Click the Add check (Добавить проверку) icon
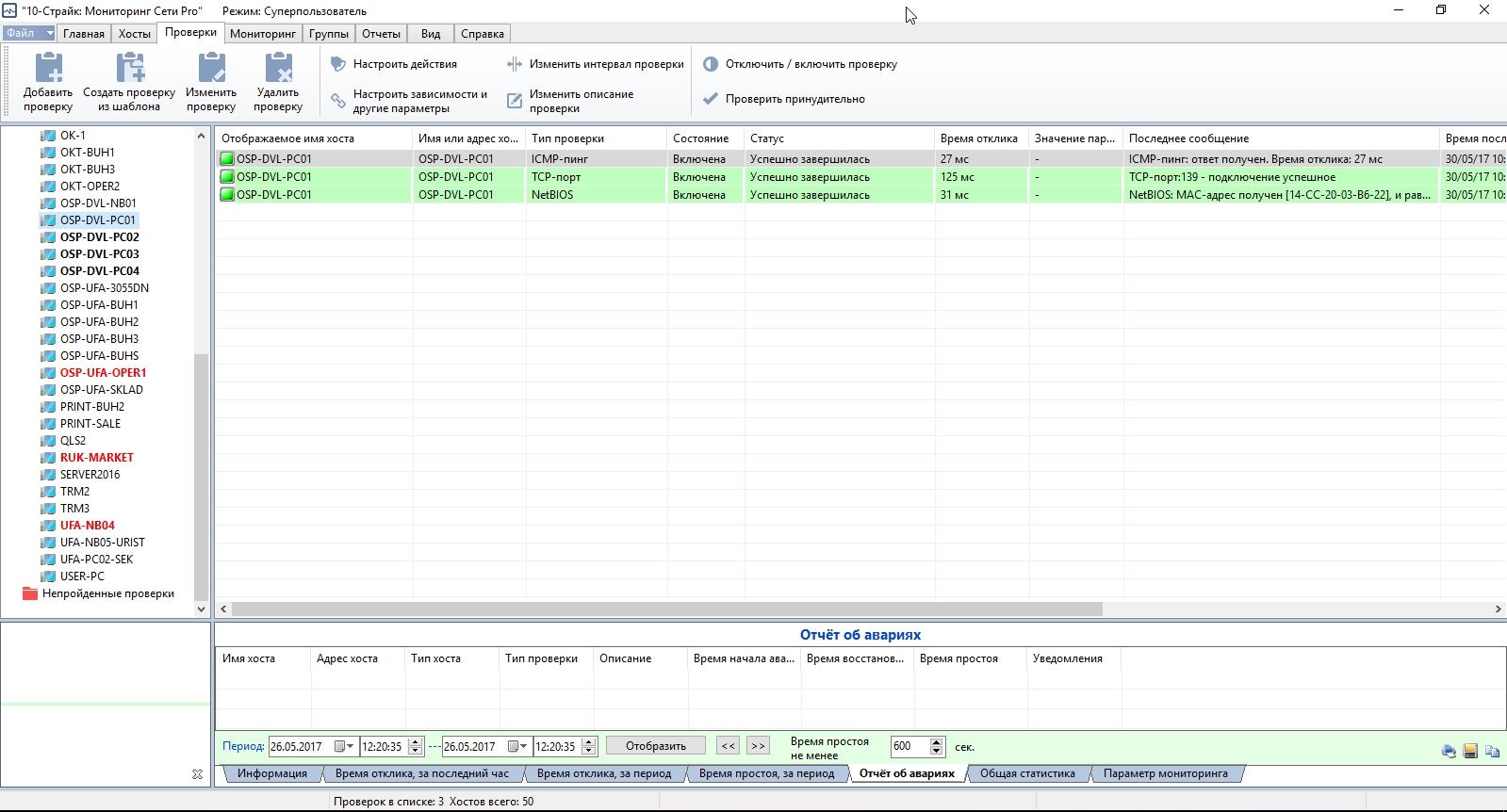Screen dimensions: 1507x812 pyautogui.click(x=48, y=68)
